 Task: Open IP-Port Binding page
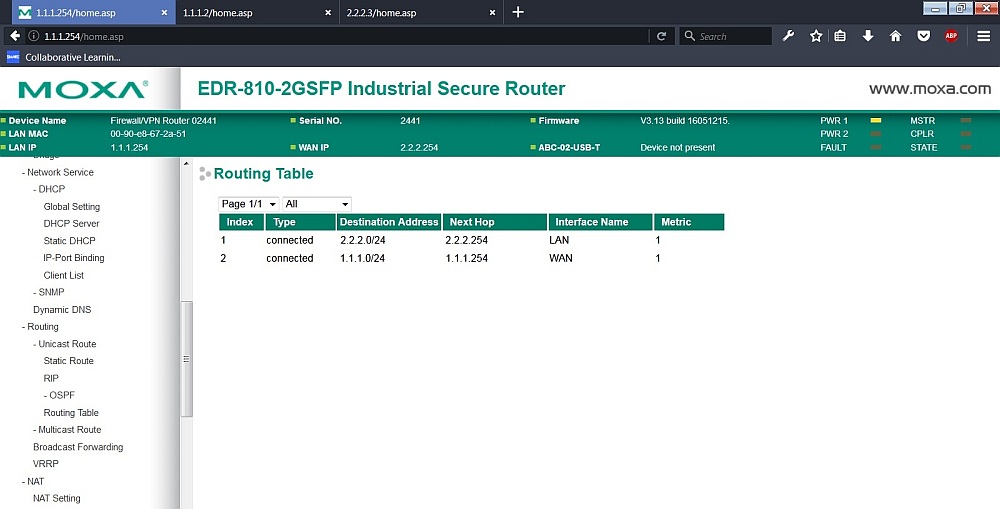point(74,258)
